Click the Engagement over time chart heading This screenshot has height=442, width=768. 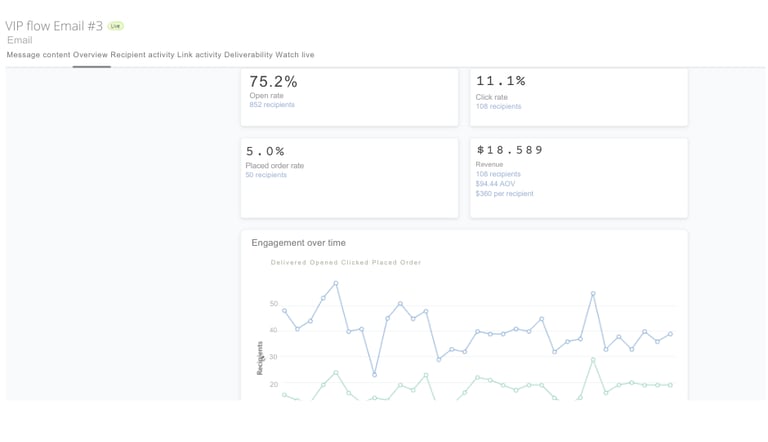click(x=298, y=243)
